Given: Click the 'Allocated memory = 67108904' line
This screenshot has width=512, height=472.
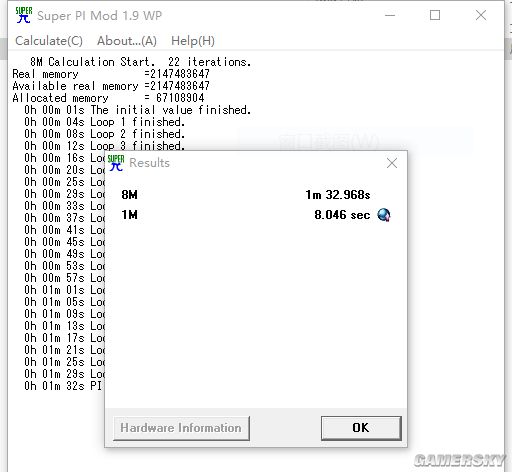Looking at the screenshot, I should tap(108, 98).
